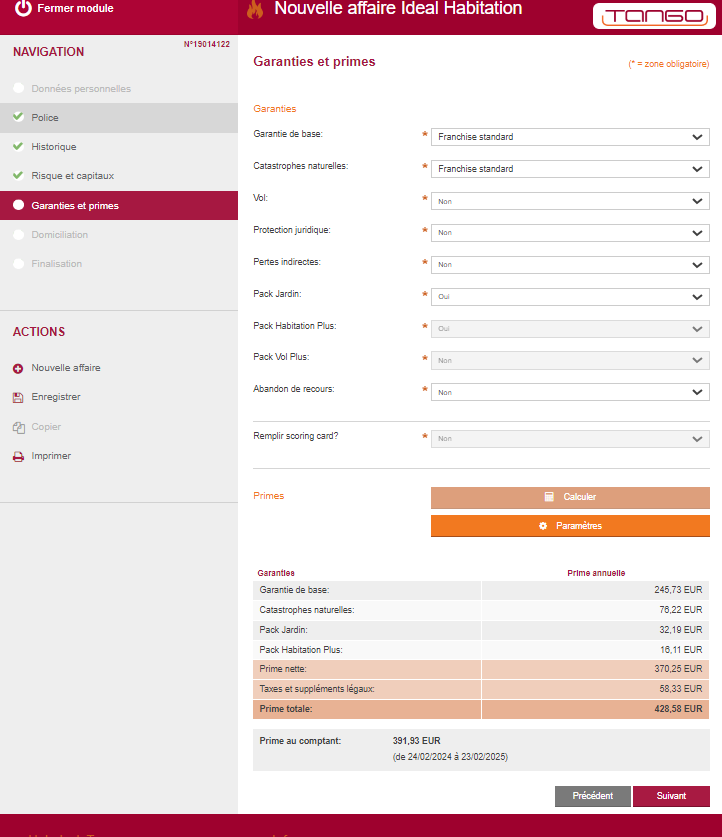Click the Catastrophes naturelles premium 76,22 EUR
722x837 pixels.
click(680, 610)
